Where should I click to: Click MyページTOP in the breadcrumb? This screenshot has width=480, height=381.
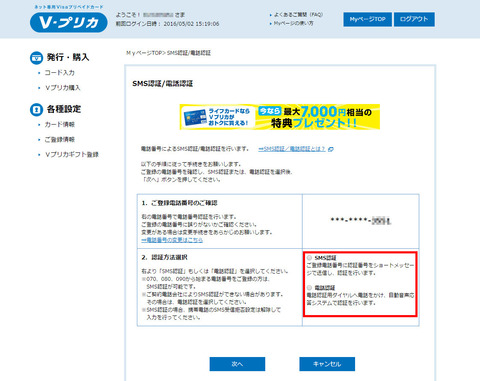144,53
